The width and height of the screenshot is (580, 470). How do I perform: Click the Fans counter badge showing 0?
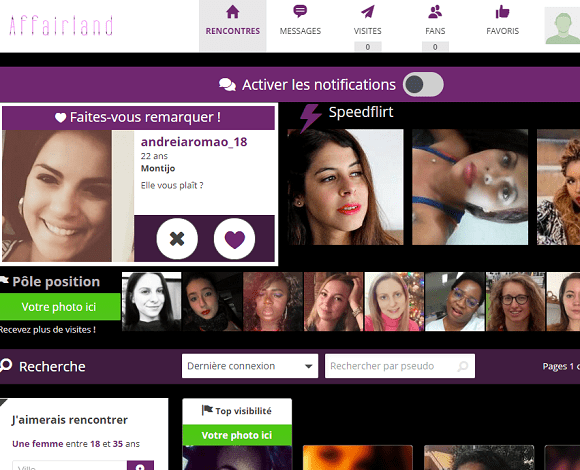[435, 47]
